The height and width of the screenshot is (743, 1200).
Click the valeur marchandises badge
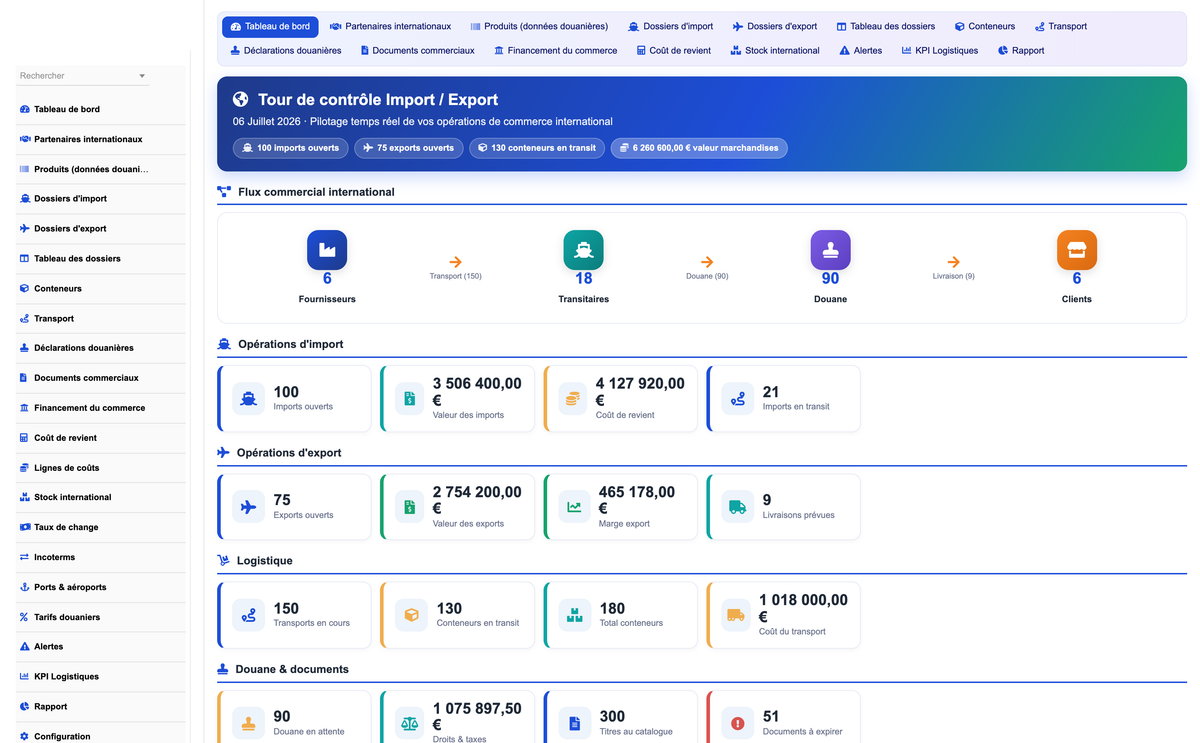point(699,148)
